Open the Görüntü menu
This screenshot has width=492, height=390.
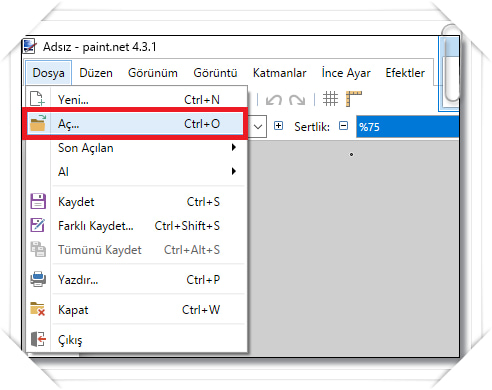(x=215, y=73)
